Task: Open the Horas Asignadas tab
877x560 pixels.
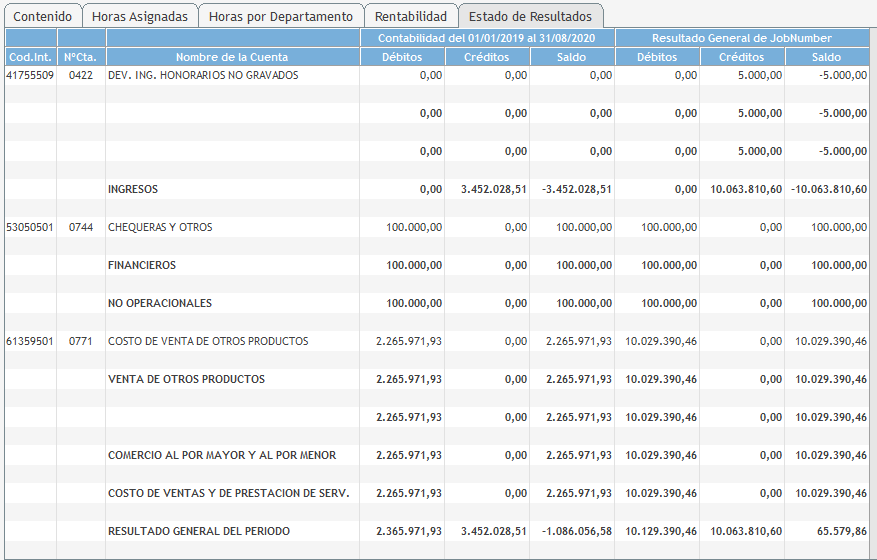Action: pos(139,17)
